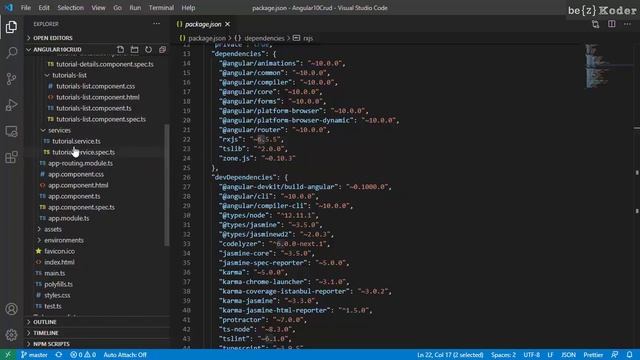
Task: Open Source Control view
Action: tap(11, 79)
